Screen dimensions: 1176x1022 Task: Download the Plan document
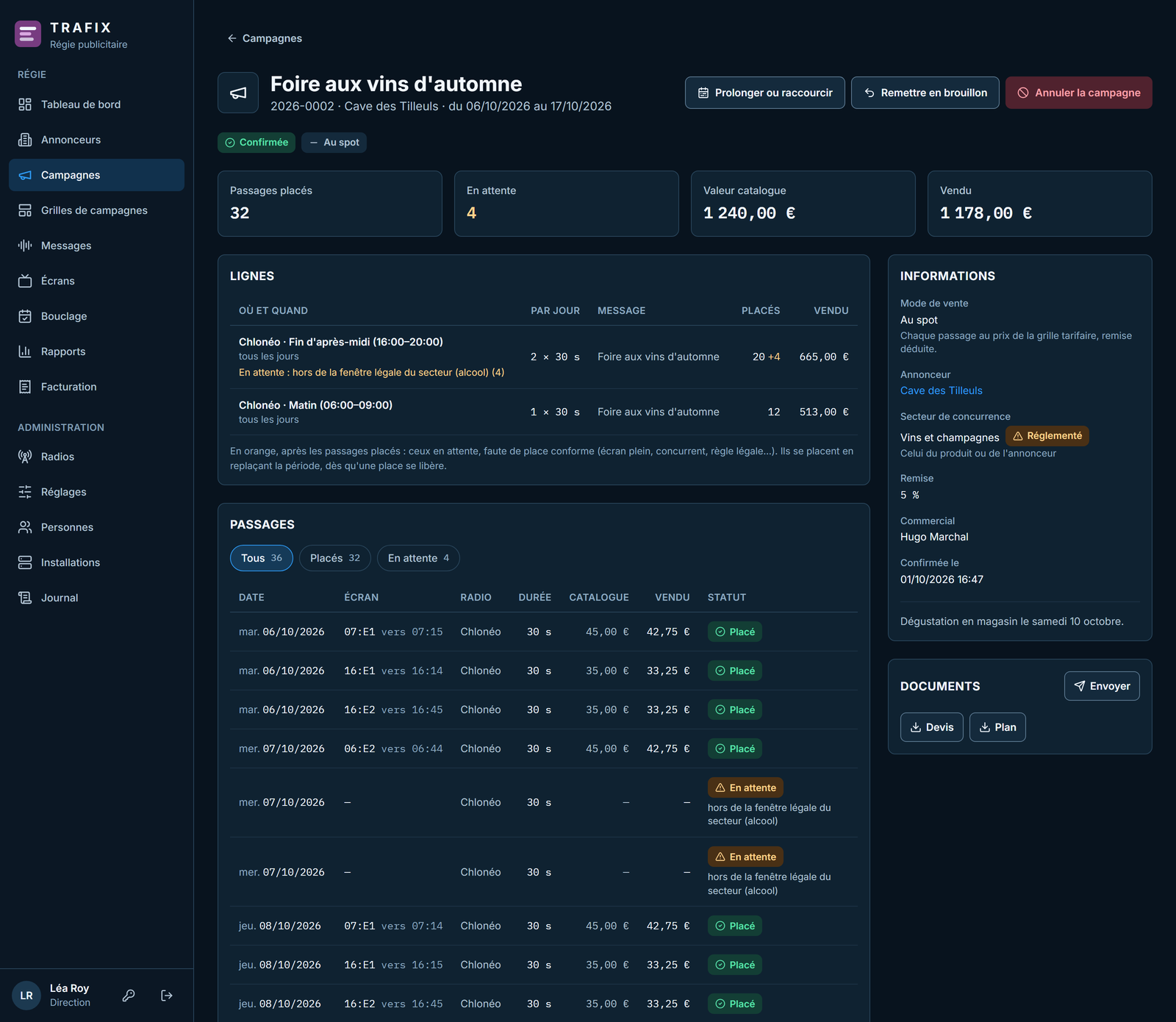(997, 727)
